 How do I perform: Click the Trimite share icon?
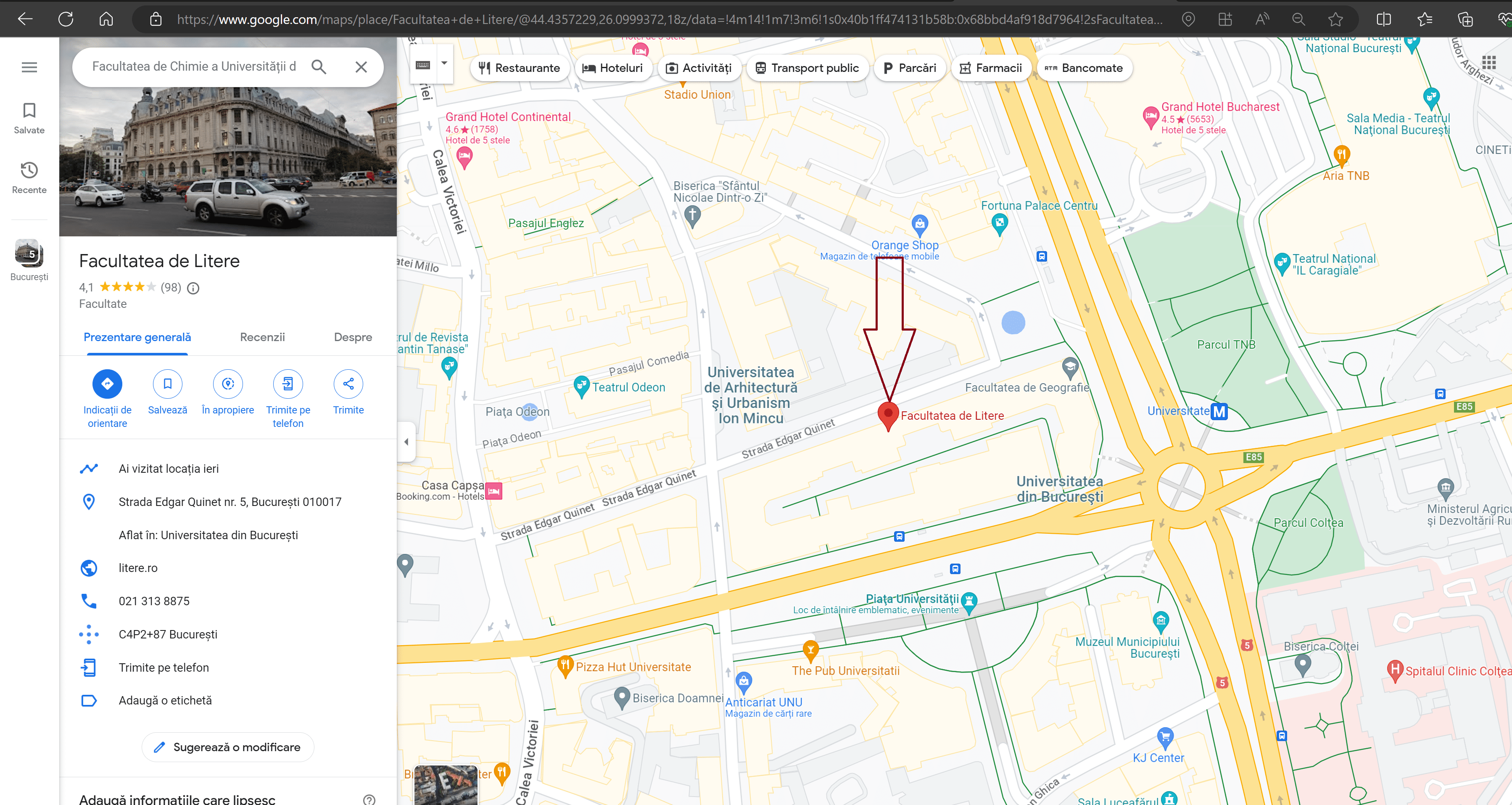(348, 384)
